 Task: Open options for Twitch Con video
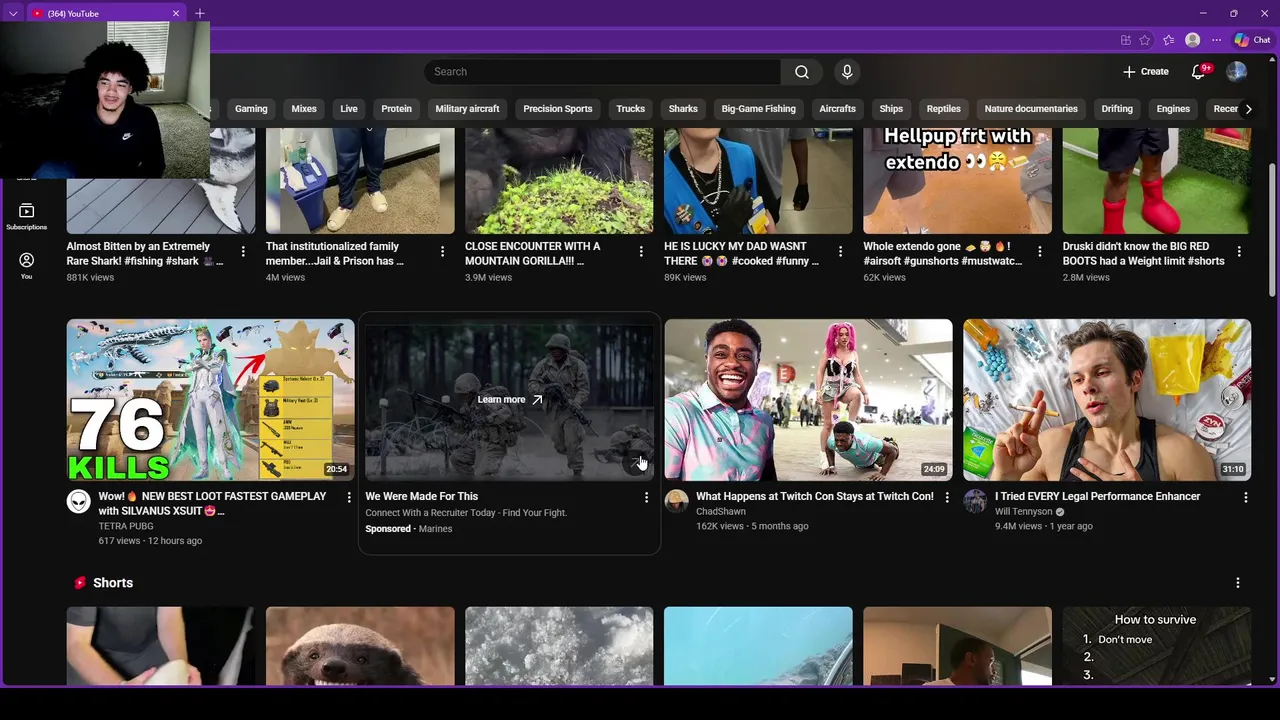[x=947, y=497]
